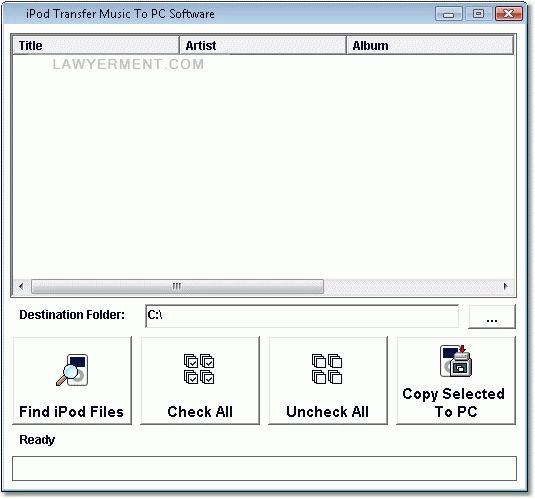Sort the list by Title column
The width and height of the screenshot is (535, 499).
pyautogui.click(x=96, y=45)
